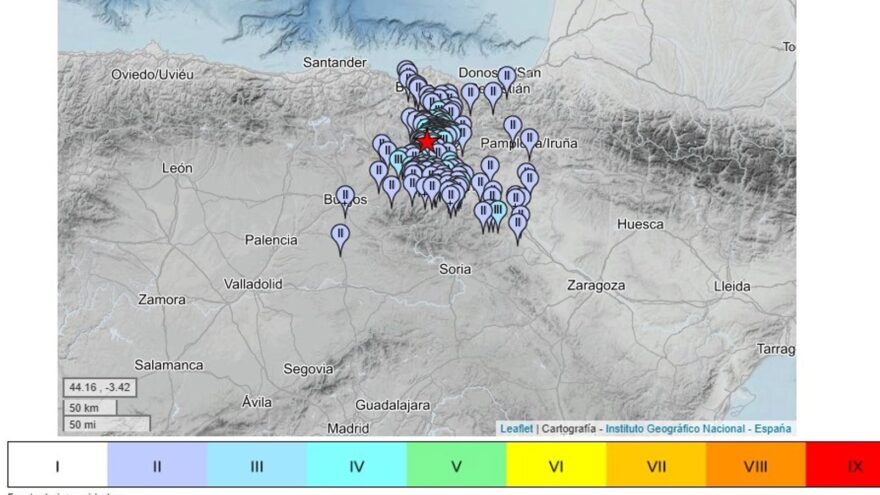Click the intensity II marker on Burgos
The width and height of the screenshot is (880, 495).
click(x=345, y=196)
